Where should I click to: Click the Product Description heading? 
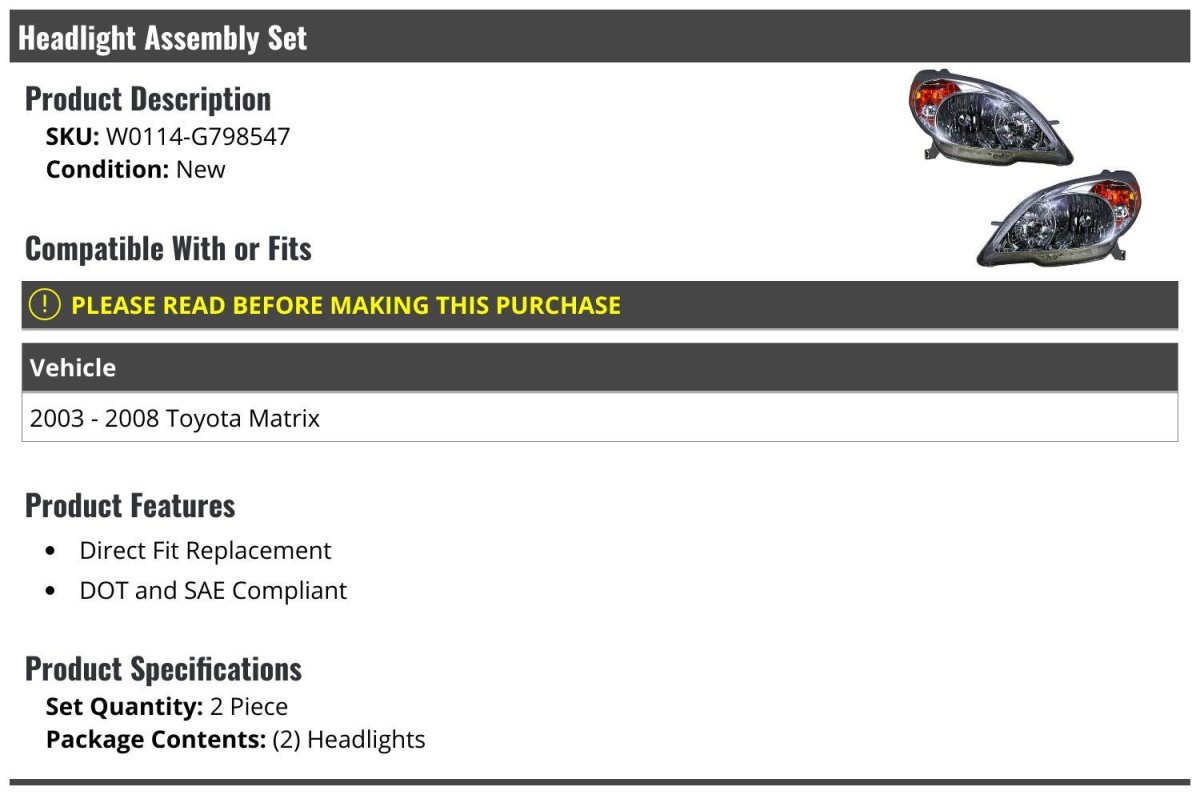point(148,99)
